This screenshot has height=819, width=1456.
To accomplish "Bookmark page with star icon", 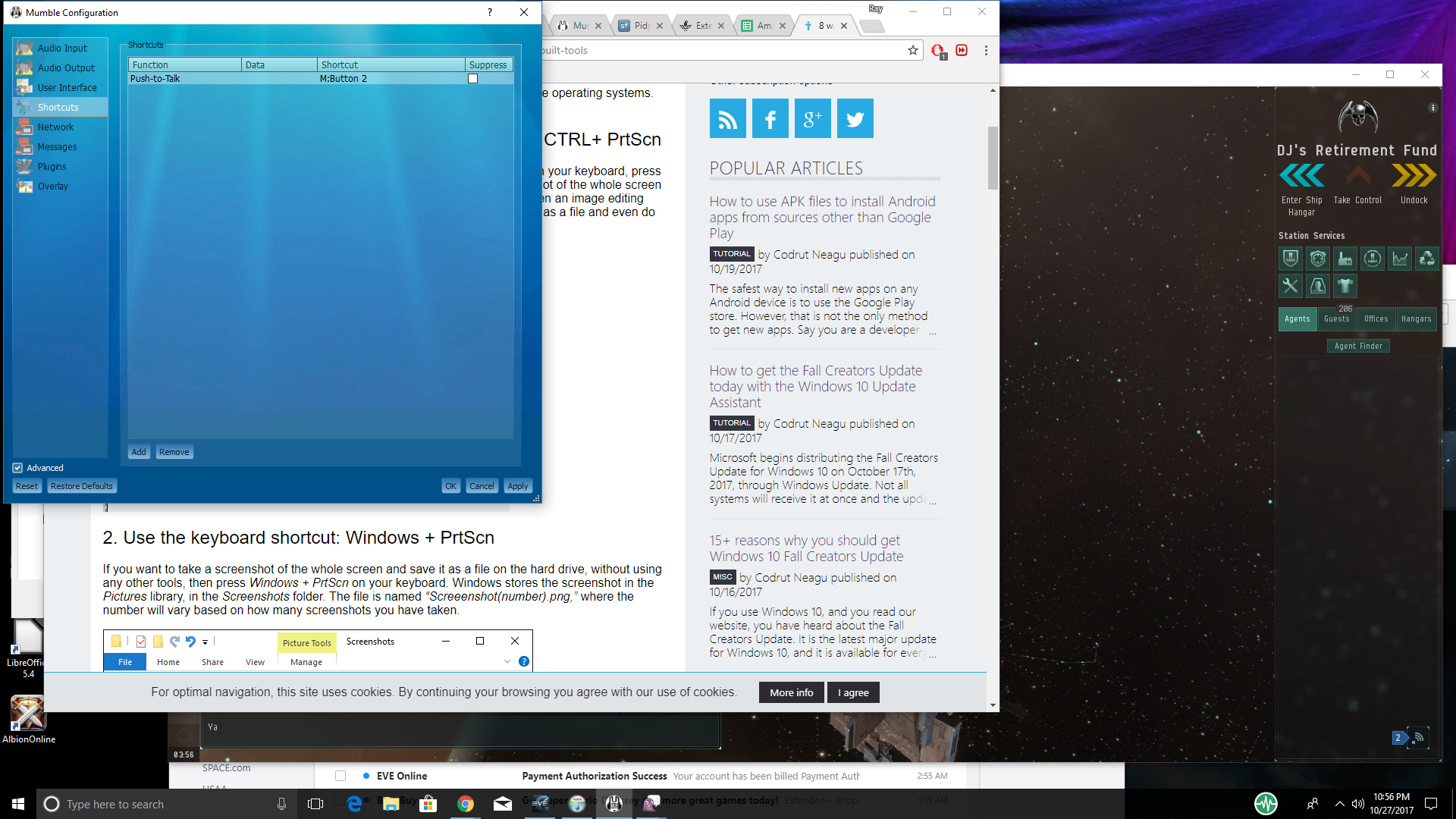I will (913, 50).
